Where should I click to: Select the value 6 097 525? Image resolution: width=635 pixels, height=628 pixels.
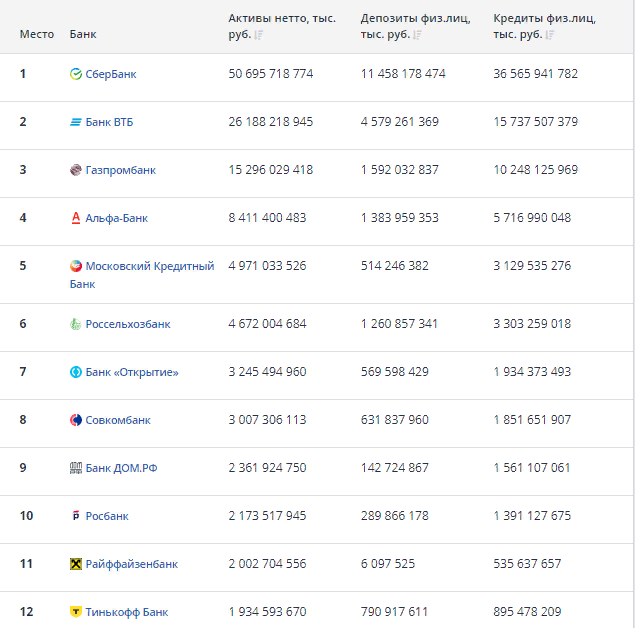pos(388,563)
